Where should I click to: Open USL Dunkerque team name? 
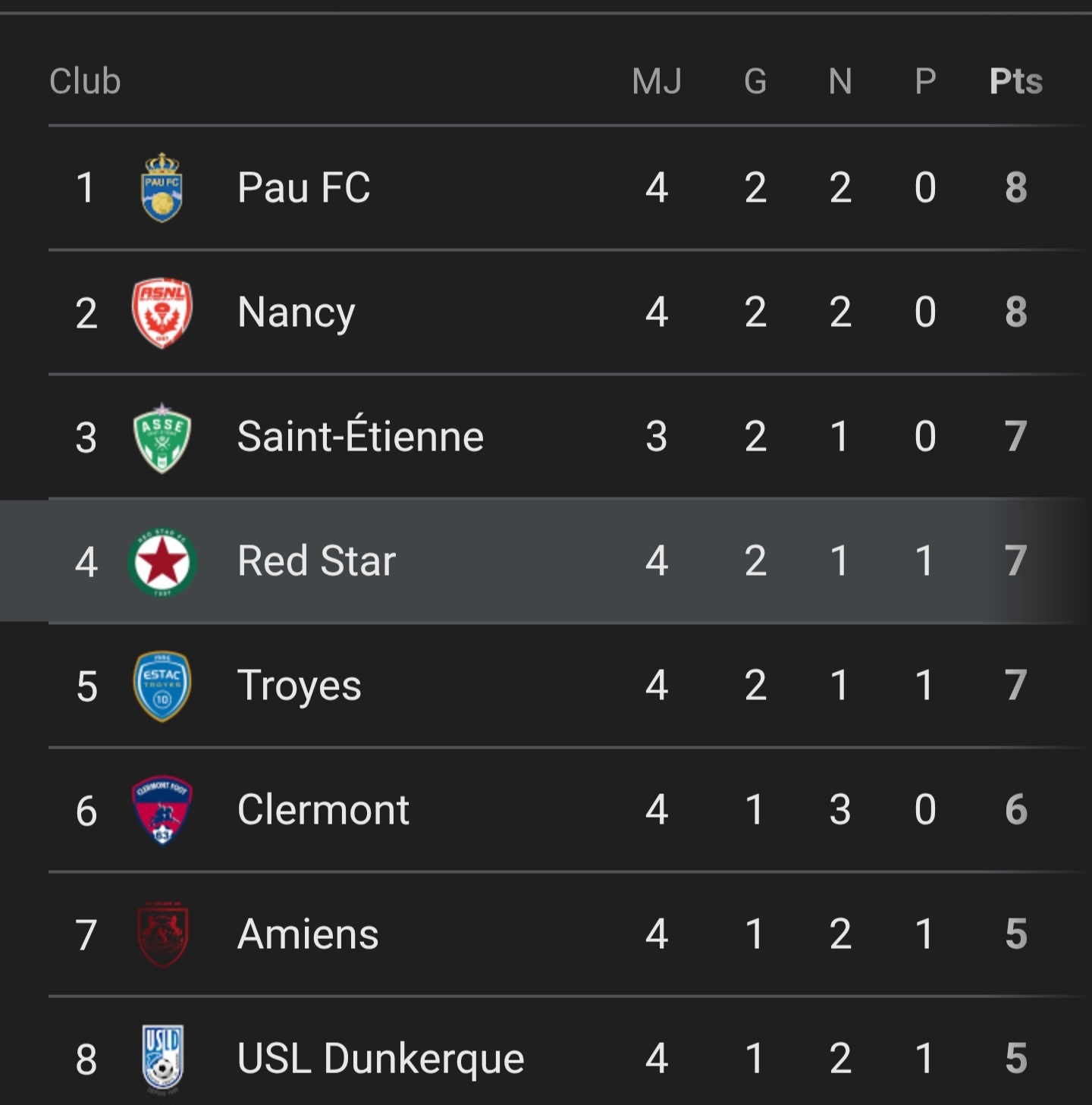(381, 1059)
